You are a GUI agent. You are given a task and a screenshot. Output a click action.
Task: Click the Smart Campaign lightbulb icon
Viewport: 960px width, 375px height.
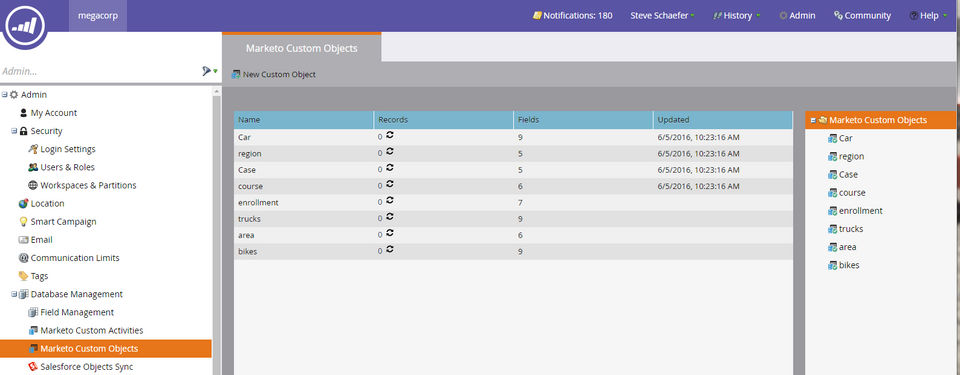(23, 222)
